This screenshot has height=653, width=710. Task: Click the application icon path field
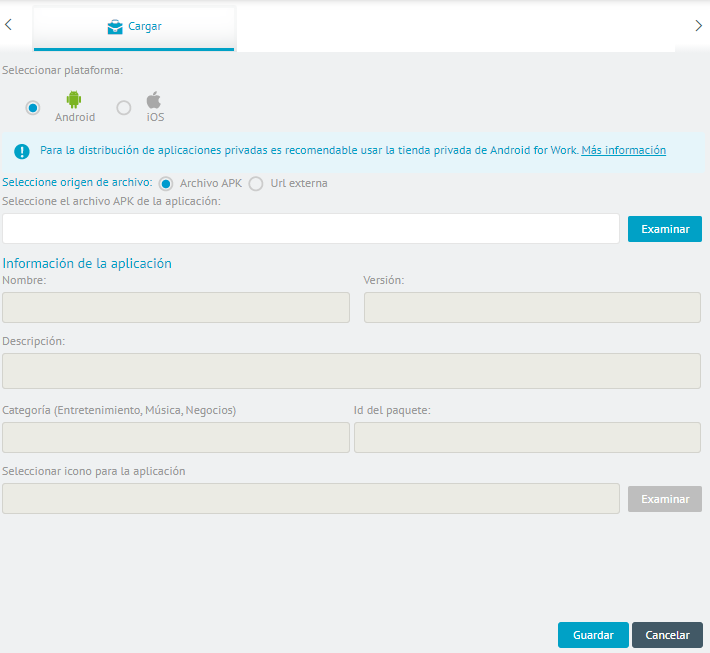coord(311,499)
